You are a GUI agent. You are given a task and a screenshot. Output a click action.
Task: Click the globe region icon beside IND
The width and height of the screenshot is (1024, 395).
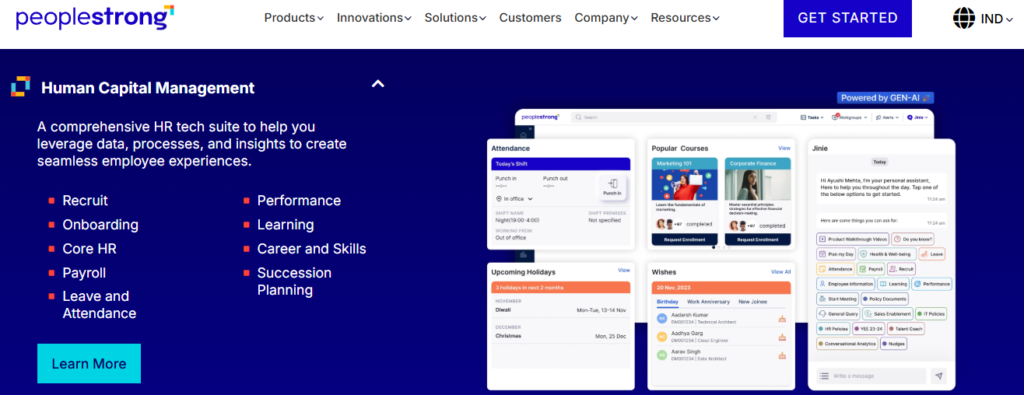964,18
